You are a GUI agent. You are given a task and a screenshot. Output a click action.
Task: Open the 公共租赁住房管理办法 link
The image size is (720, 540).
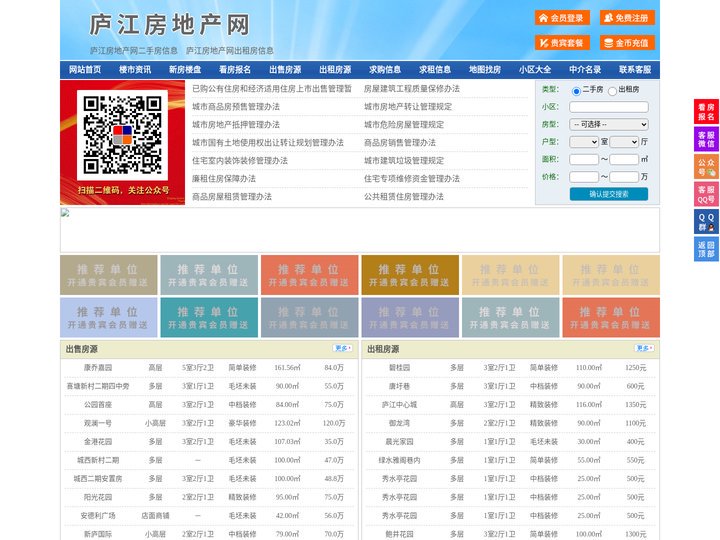coord(404,197)
